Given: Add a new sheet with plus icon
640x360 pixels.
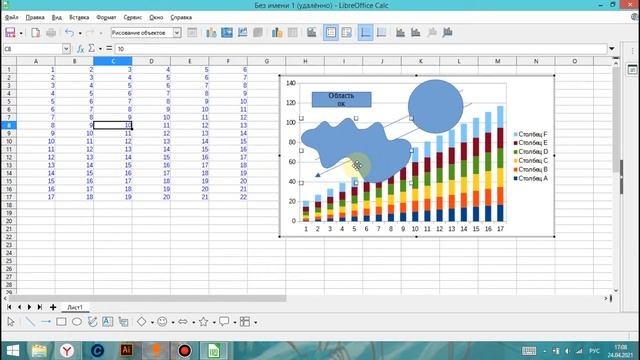Looking at the screenshot, I should coord(53,307).
